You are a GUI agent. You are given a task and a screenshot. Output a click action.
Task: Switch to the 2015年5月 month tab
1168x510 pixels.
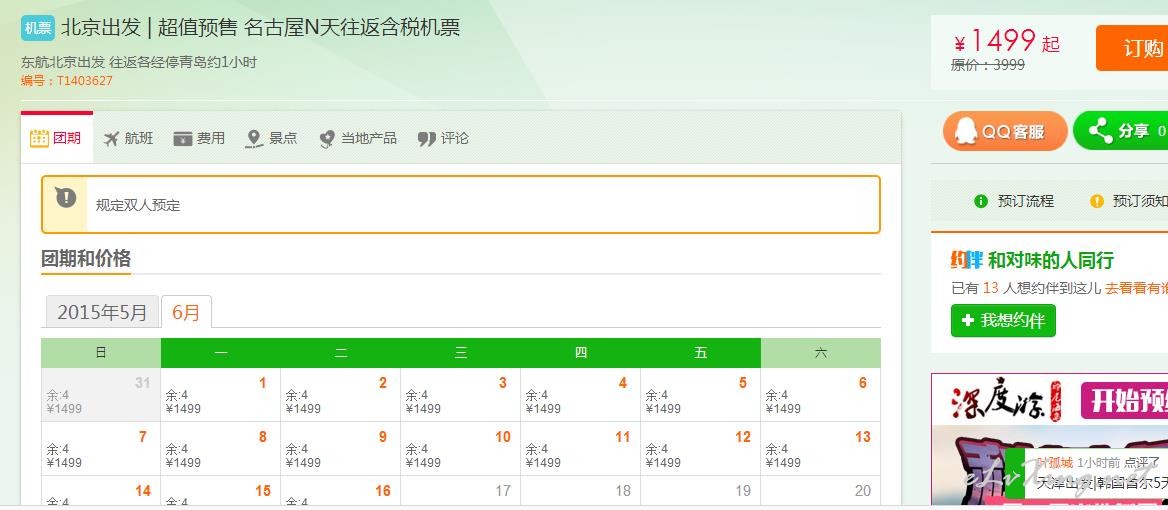(x=102, y=312)
